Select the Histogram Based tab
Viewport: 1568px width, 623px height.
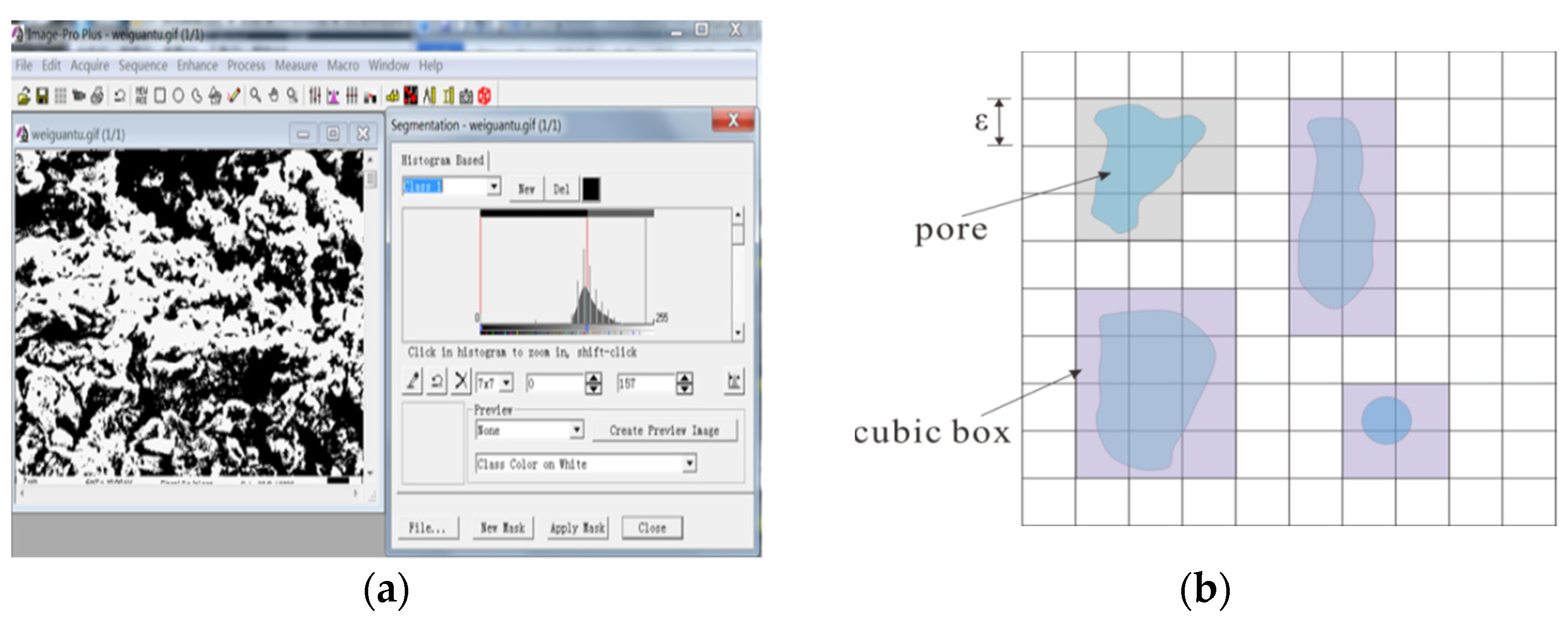point(442,160)
